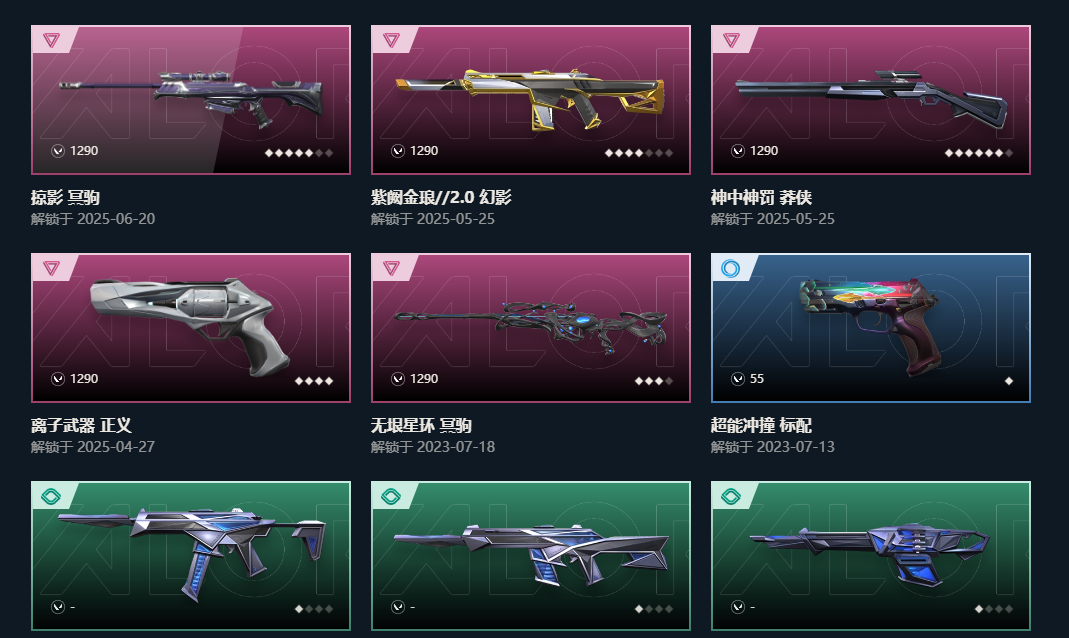The height and width of the screenshot is (638, 1069).
Task: Click the blue circular tier icon on 超能冲撞 card
Action: [730, 269]
